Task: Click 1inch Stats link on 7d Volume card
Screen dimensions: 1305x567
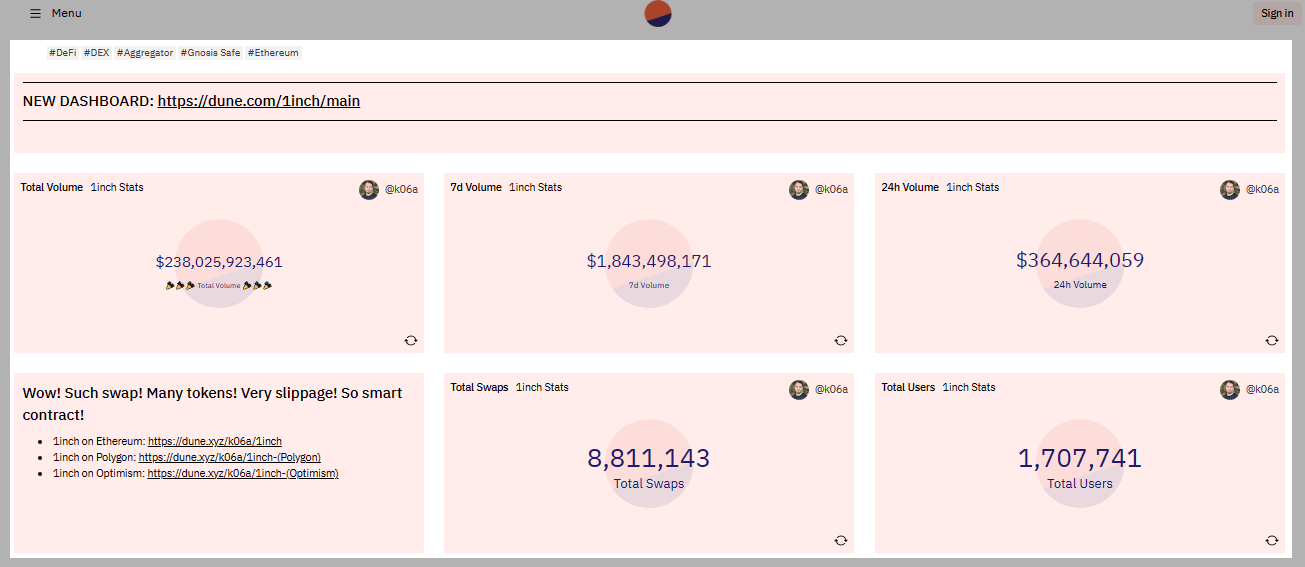Action: (535, 187)
